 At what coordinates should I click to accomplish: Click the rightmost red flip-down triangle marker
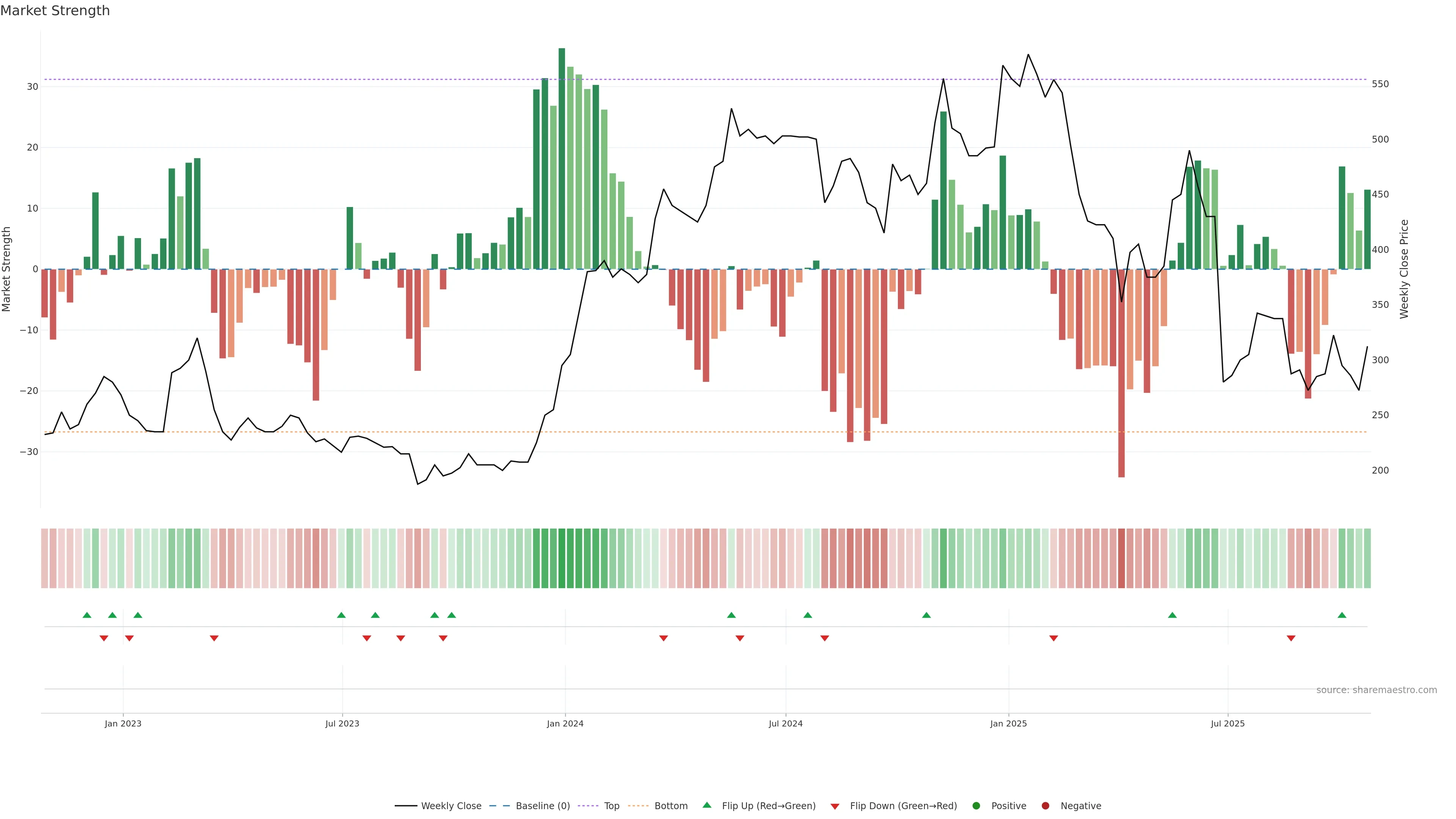pyautogui.click(x=1291, y=638)
